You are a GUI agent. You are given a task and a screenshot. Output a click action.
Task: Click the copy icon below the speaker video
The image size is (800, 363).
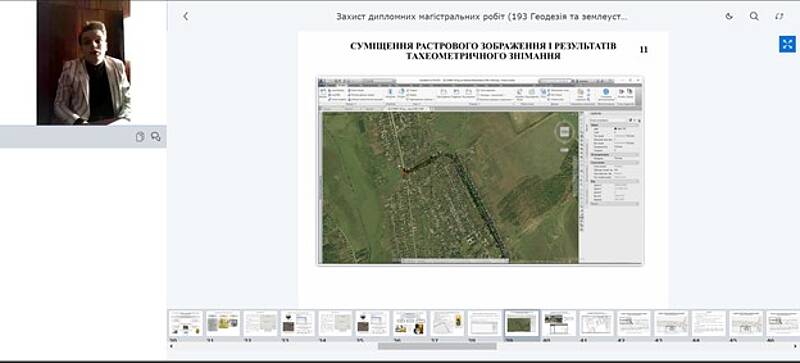140,137
